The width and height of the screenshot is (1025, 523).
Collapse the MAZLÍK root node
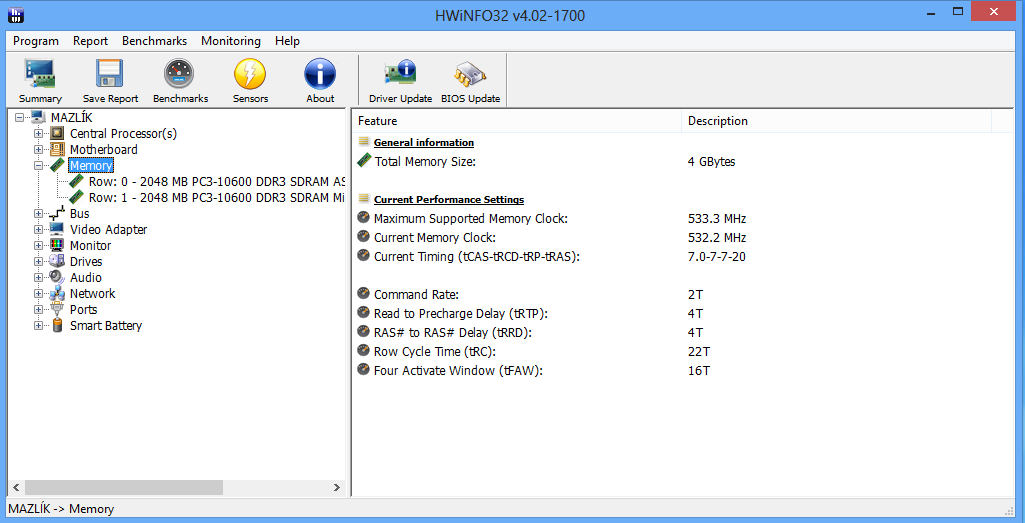pos(19,118)
